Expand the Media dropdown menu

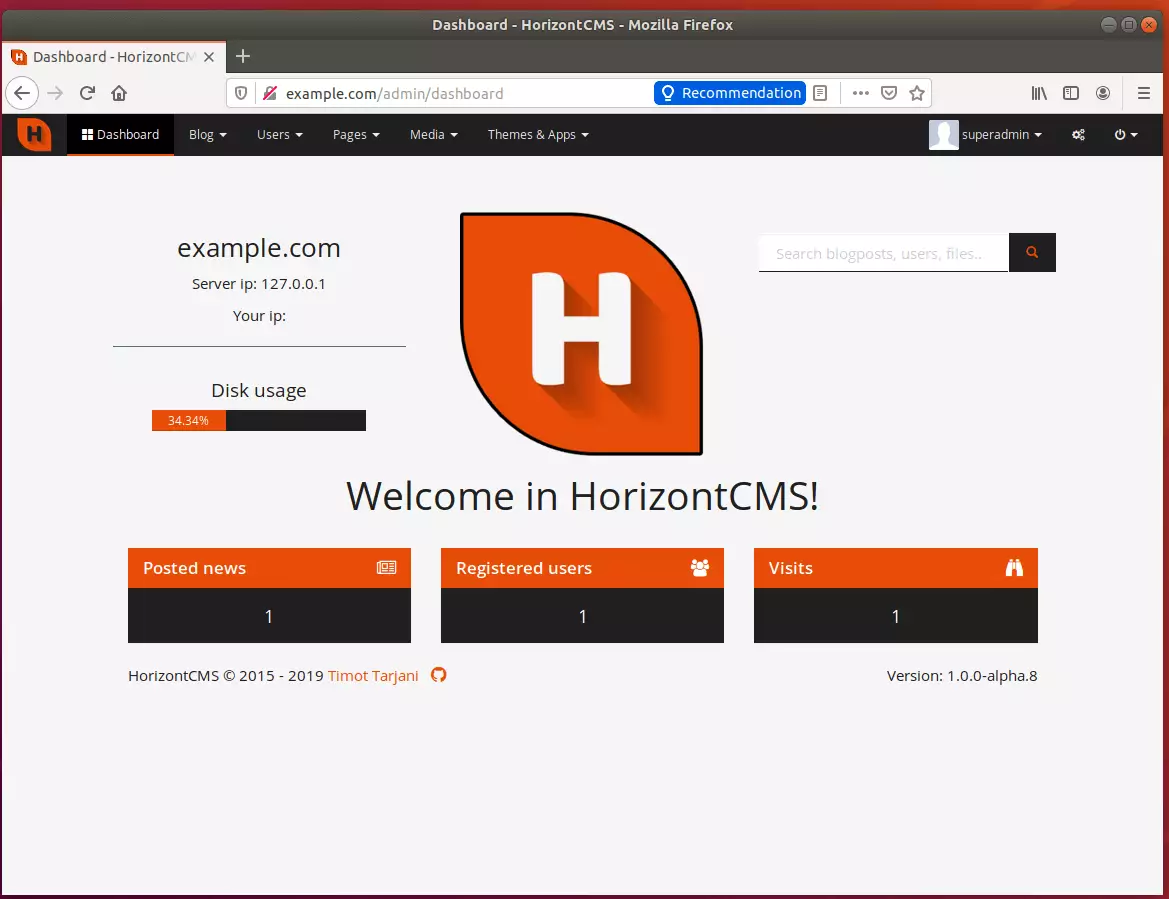[x=433, y=135]
